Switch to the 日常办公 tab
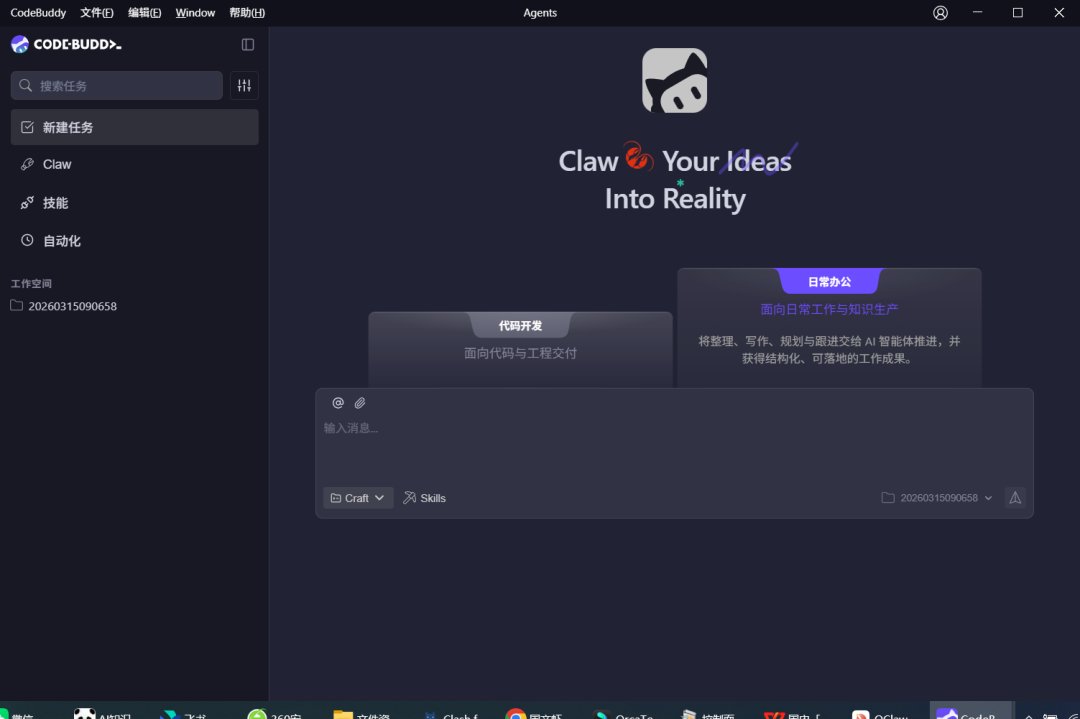 click(829, 282)
